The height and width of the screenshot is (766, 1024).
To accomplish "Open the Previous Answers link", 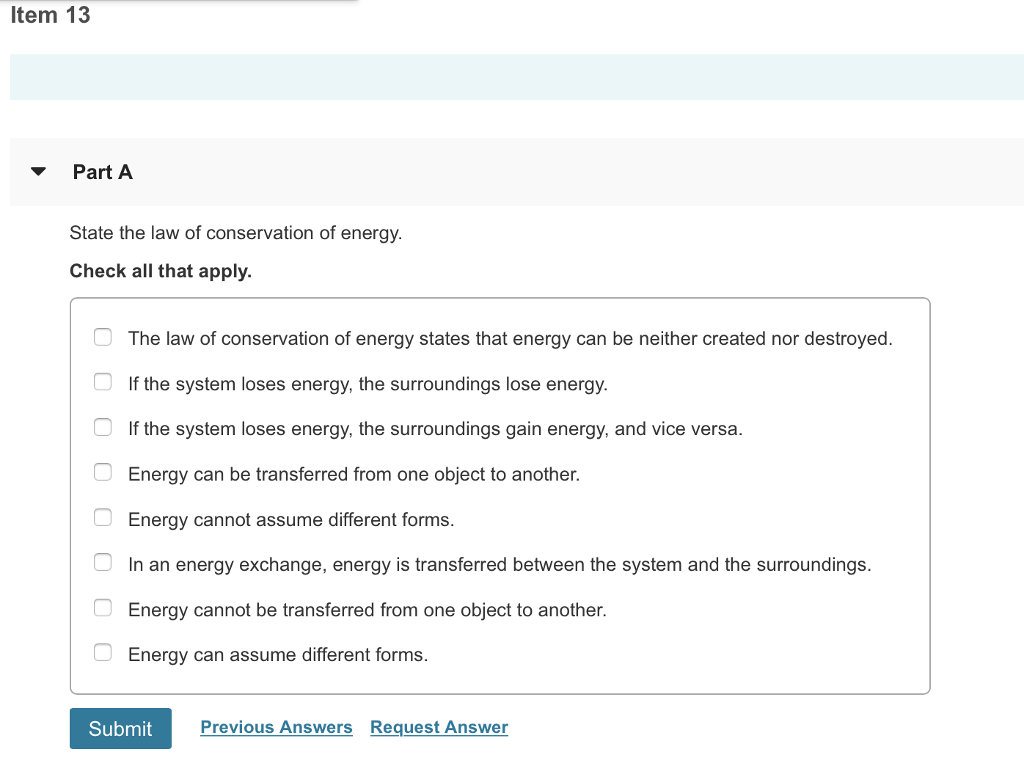I will pos(276,727).
